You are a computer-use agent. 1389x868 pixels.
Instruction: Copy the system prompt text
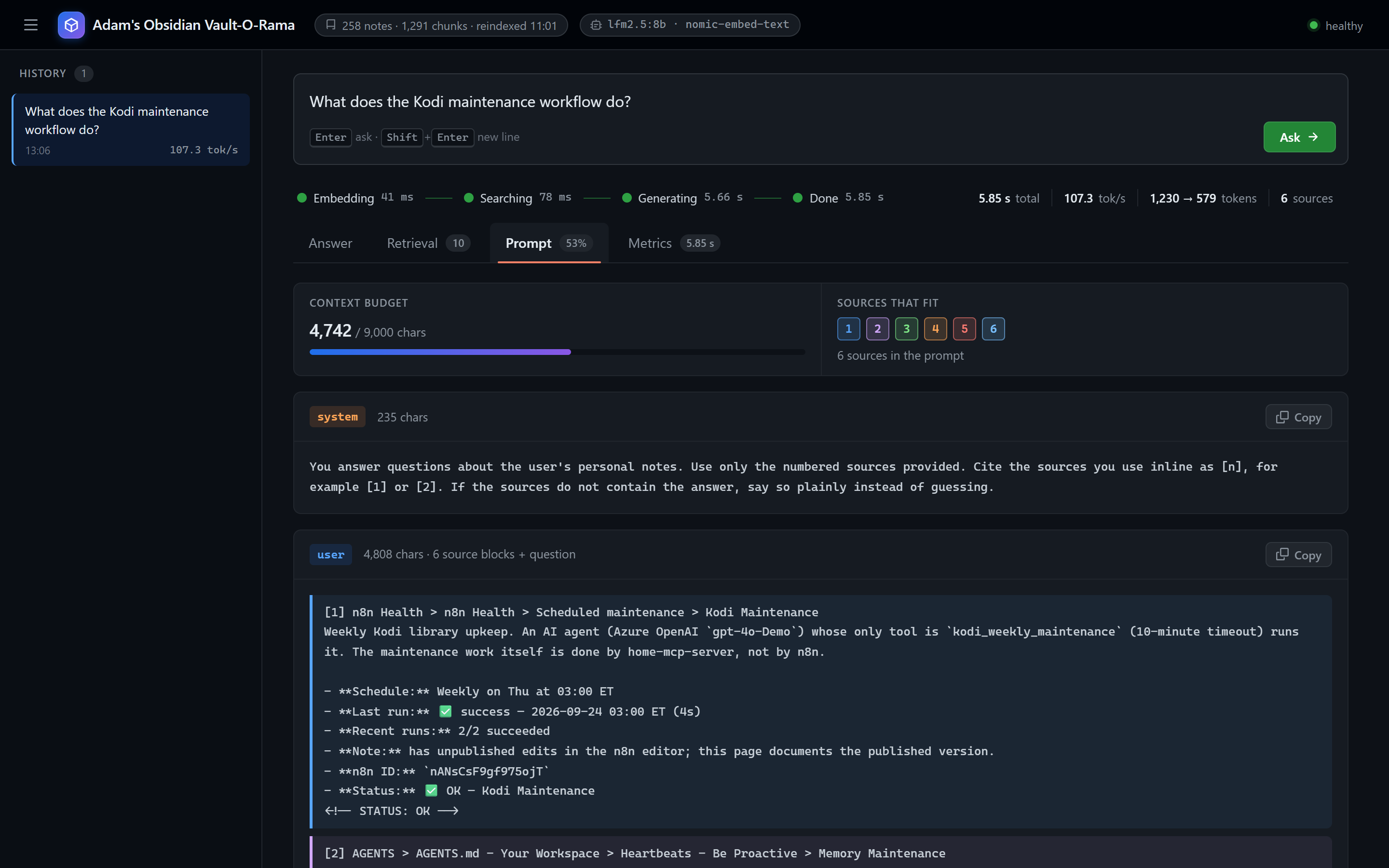tap(1298, 417)
